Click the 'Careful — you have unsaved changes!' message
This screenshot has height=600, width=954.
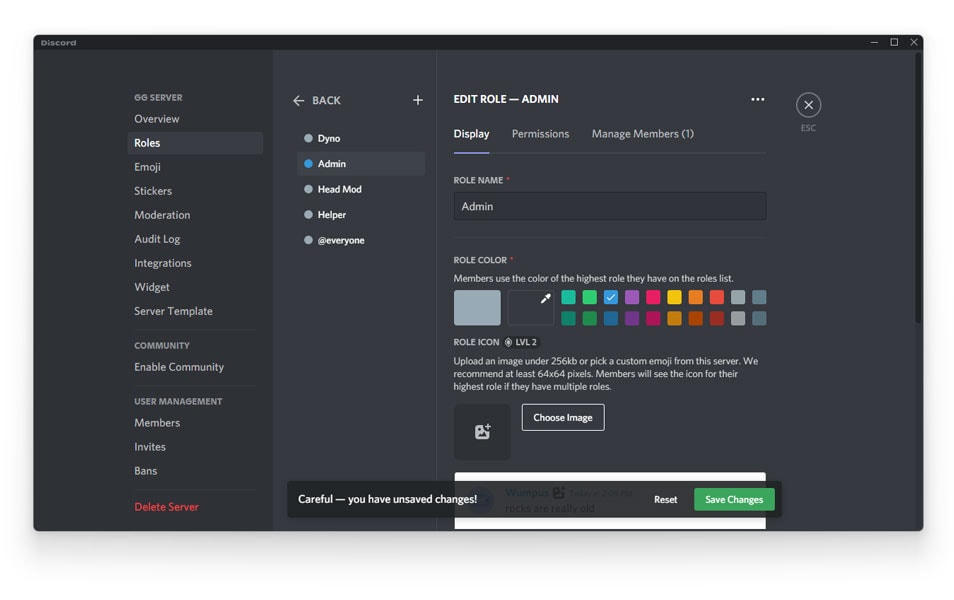[388, 500]
